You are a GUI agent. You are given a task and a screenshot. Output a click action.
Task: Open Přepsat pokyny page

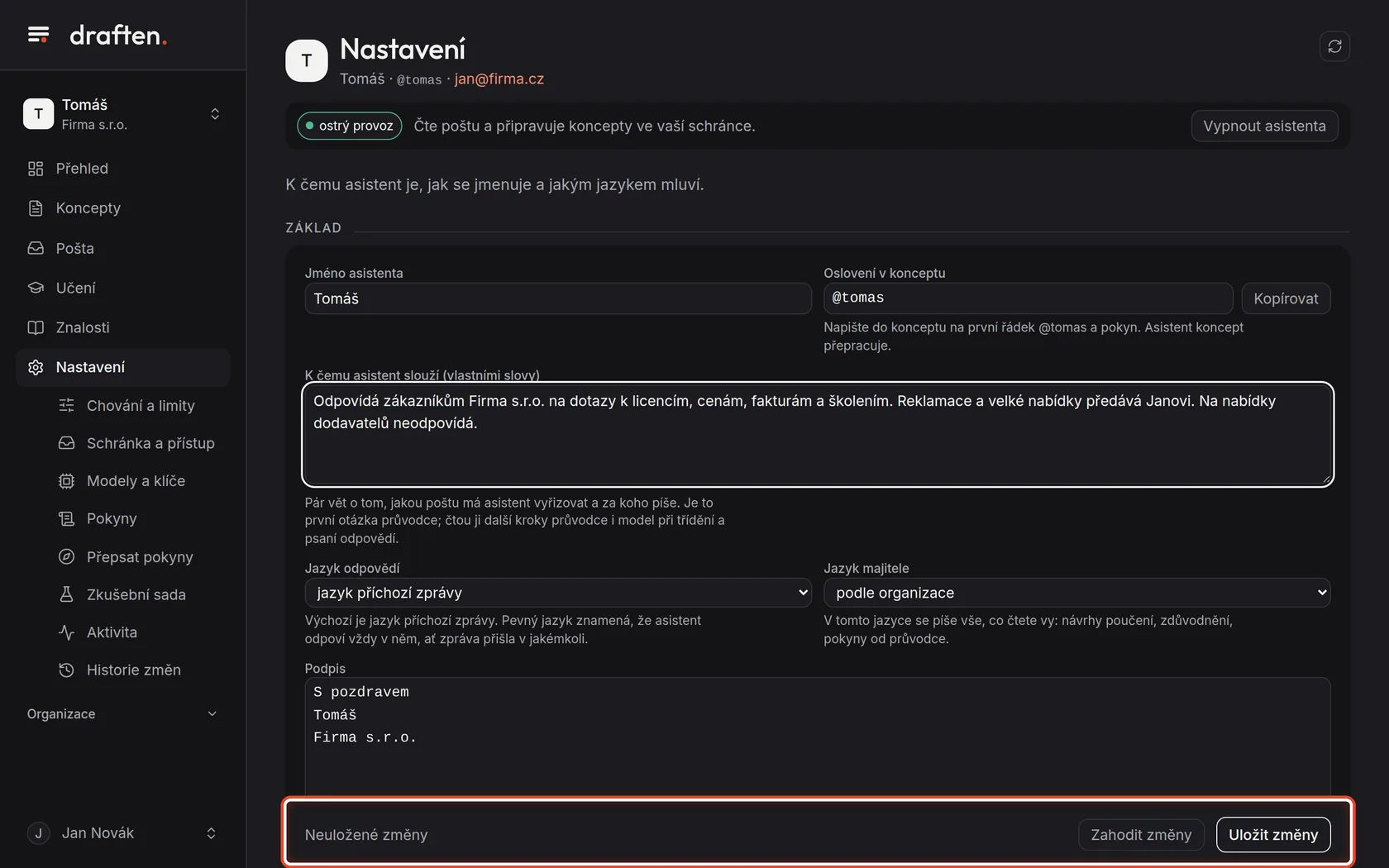139,556
